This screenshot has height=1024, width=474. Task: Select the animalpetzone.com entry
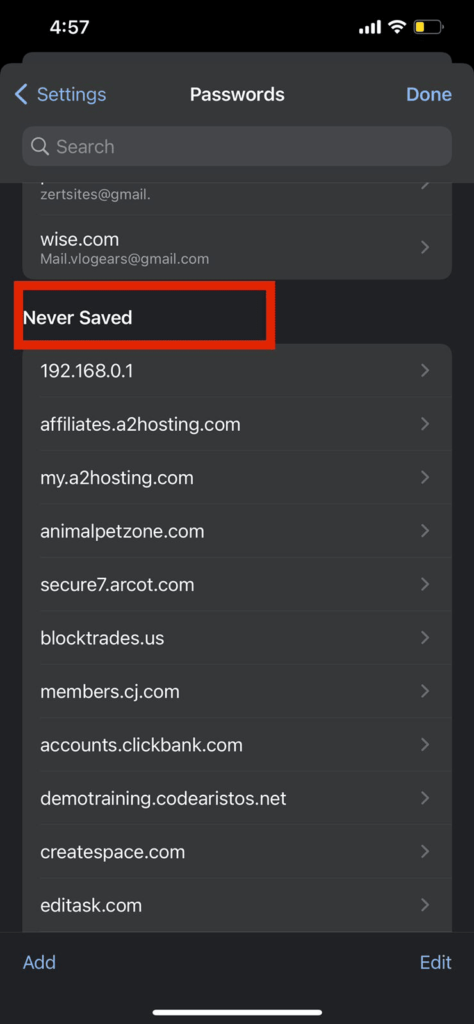click(237, 531)
